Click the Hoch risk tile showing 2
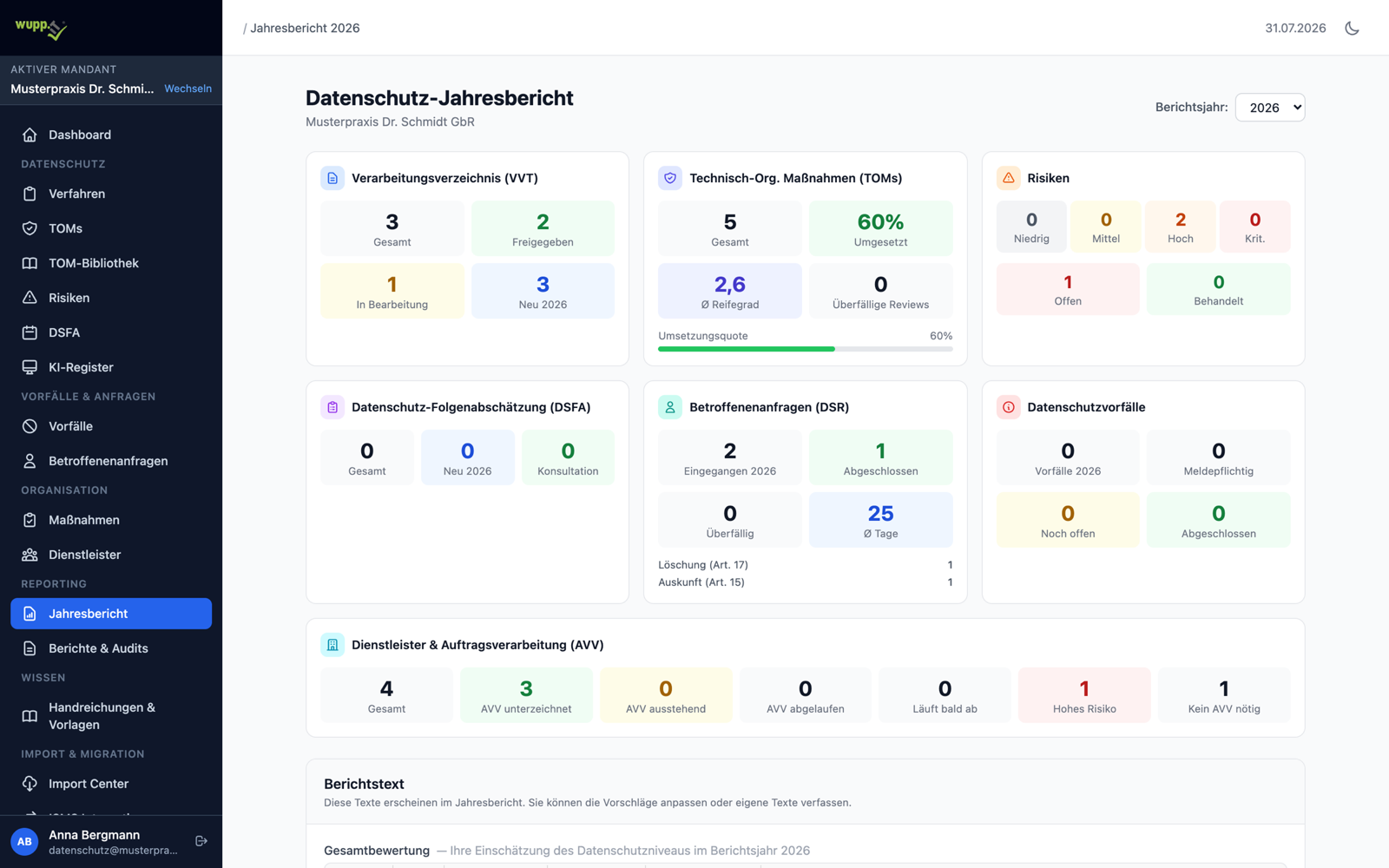 [x=1181, y=227]
